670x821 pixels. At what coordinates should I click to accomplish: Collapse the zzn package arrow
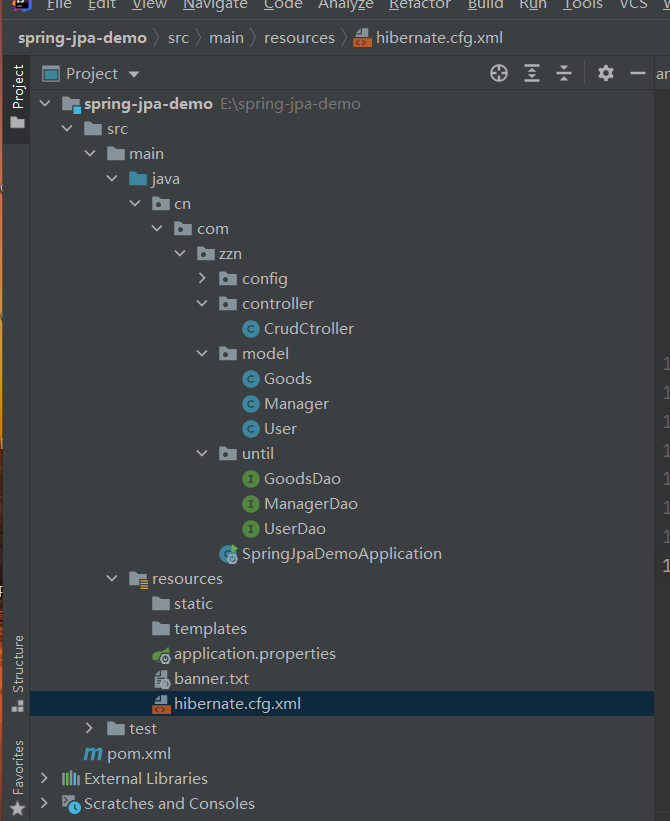pyautogui.click(x=180, y=253)
